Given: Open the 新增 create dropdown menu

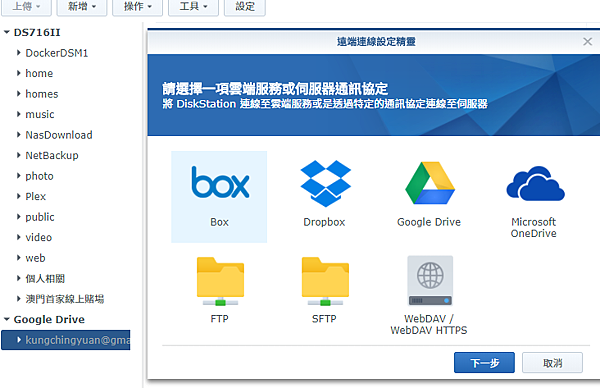Looking at the screenshot, I should pyautogui.click(x=82, y=7).
